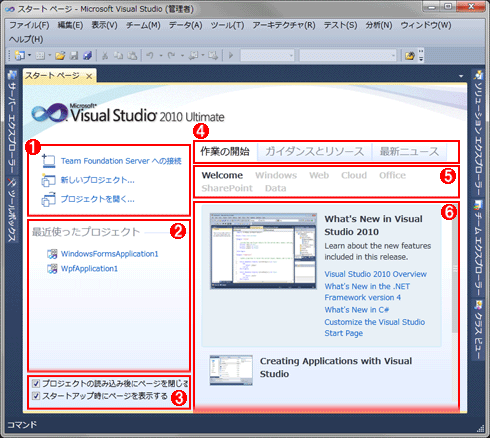Image resolution: width=490 pixels, height=438 pixels.
Task: Open the ウィンドウ(W) menu
Action: 426,25
